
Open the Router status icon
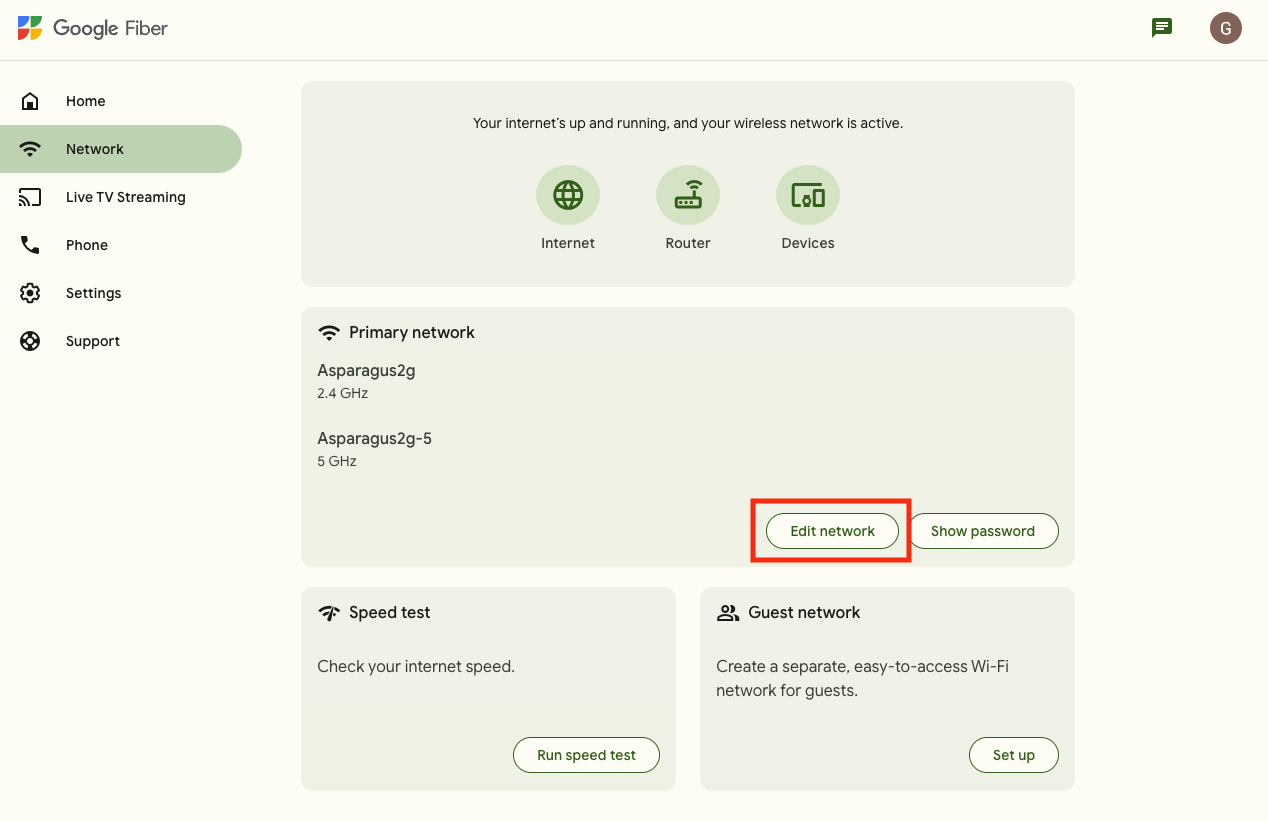688,195
